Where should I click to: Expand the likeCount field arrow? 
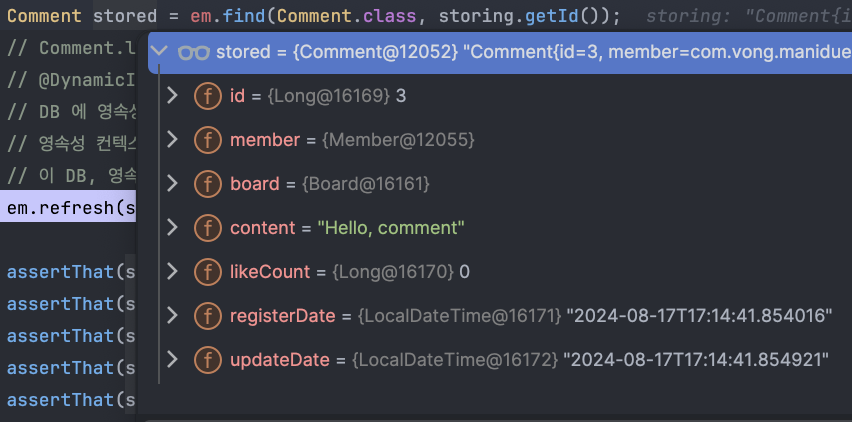[x=172, y=271]
